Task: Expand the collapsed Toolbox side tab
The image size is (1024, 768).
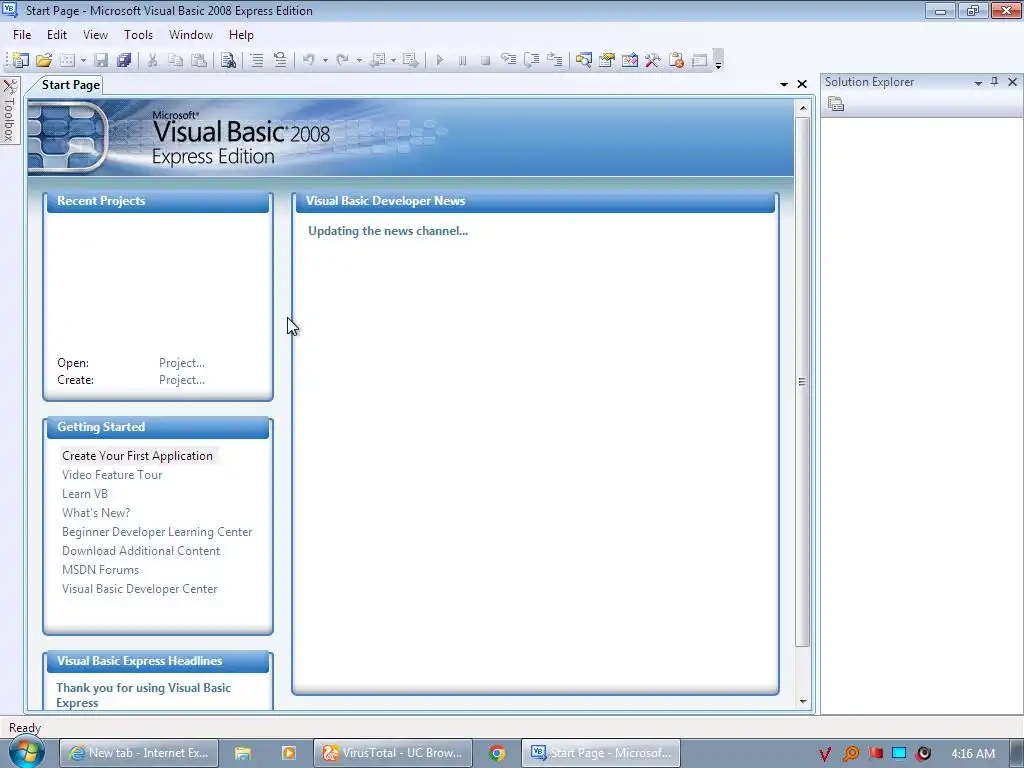Action: [x=9, y=110]
